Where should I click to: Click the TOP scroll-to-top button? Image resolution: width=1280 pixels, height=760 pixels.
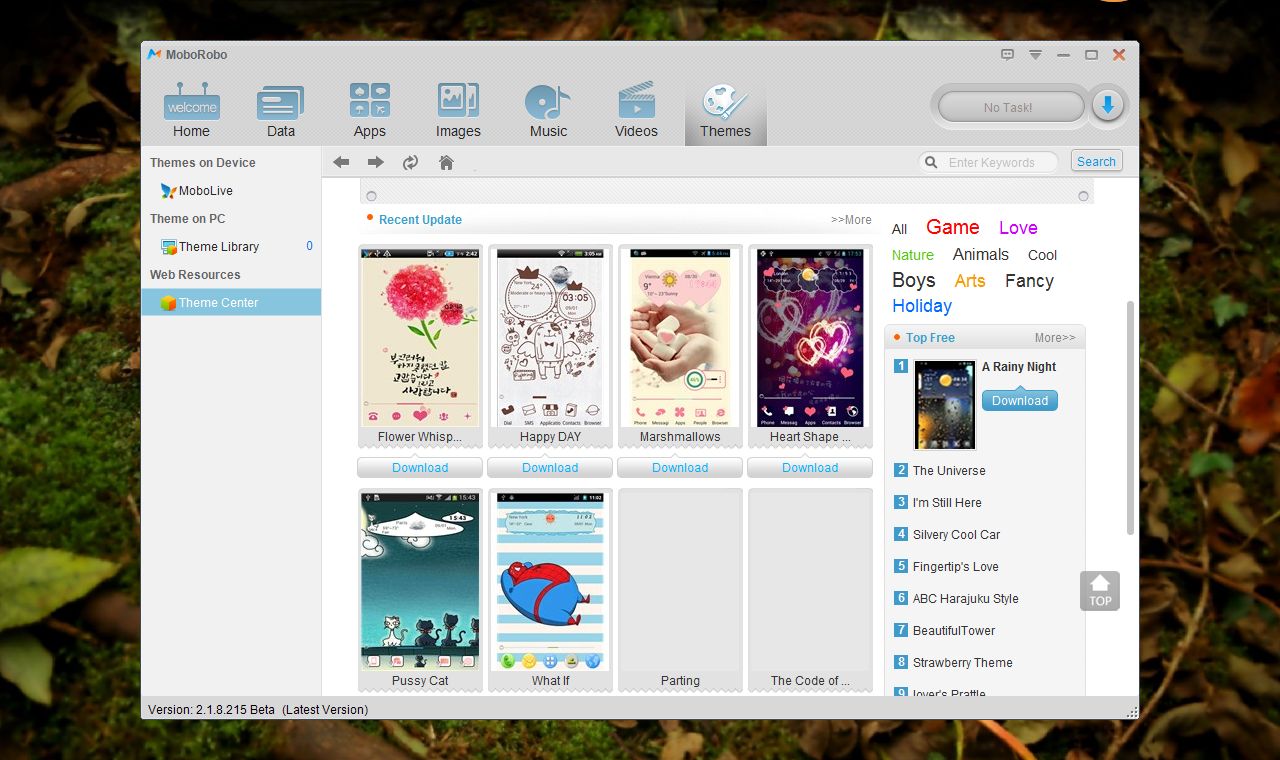pyautogui.click(x=1100, y=591)
